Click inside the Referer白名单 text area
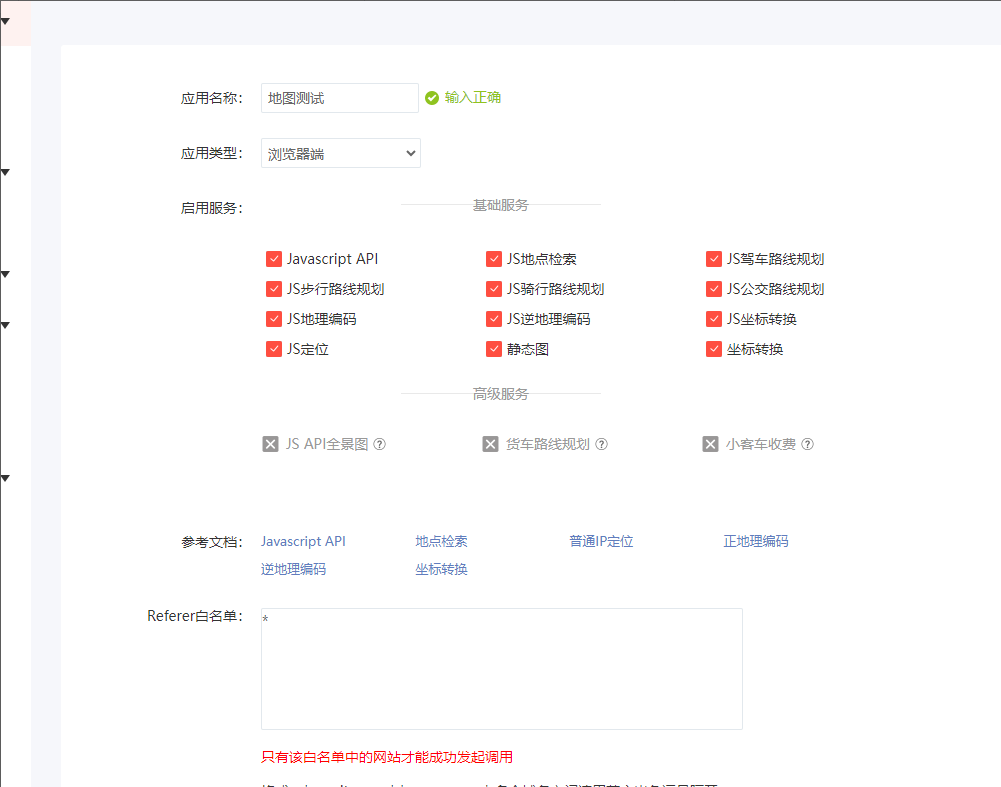Viewport: 1001px width, 787px height. click(x=501, y=668)
